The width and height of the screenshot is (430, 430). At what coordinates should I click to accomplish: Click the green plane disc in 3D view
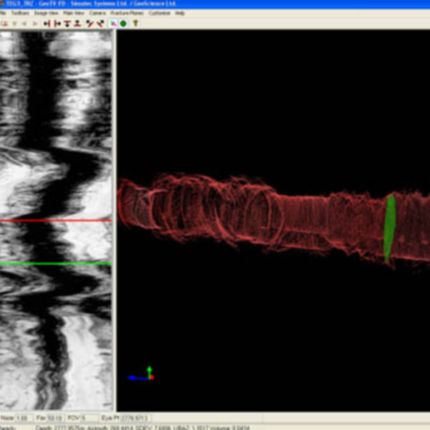[x=389, y=228]
